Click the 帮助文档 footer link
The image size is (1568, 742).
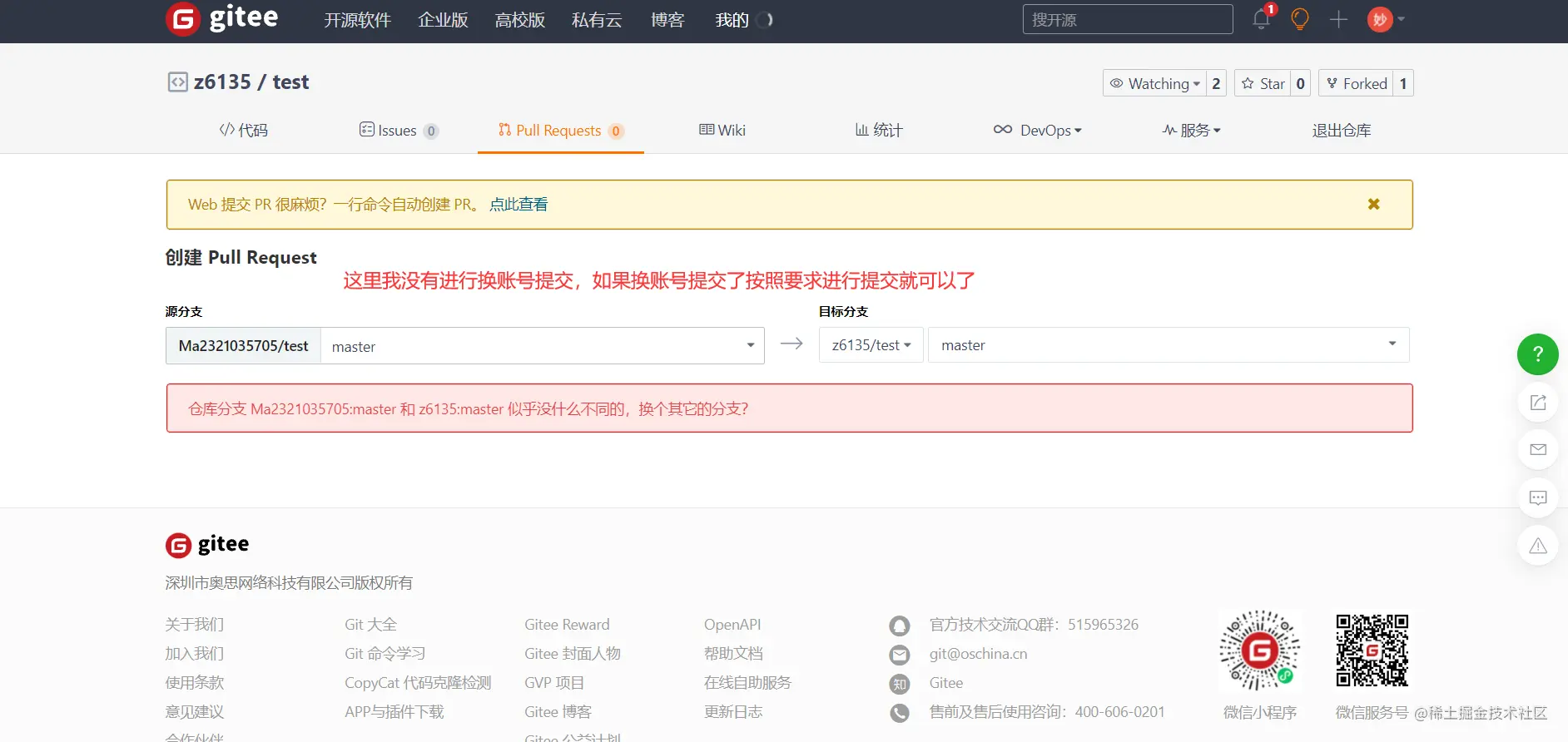pyautogui.click(x=733, y=654)
